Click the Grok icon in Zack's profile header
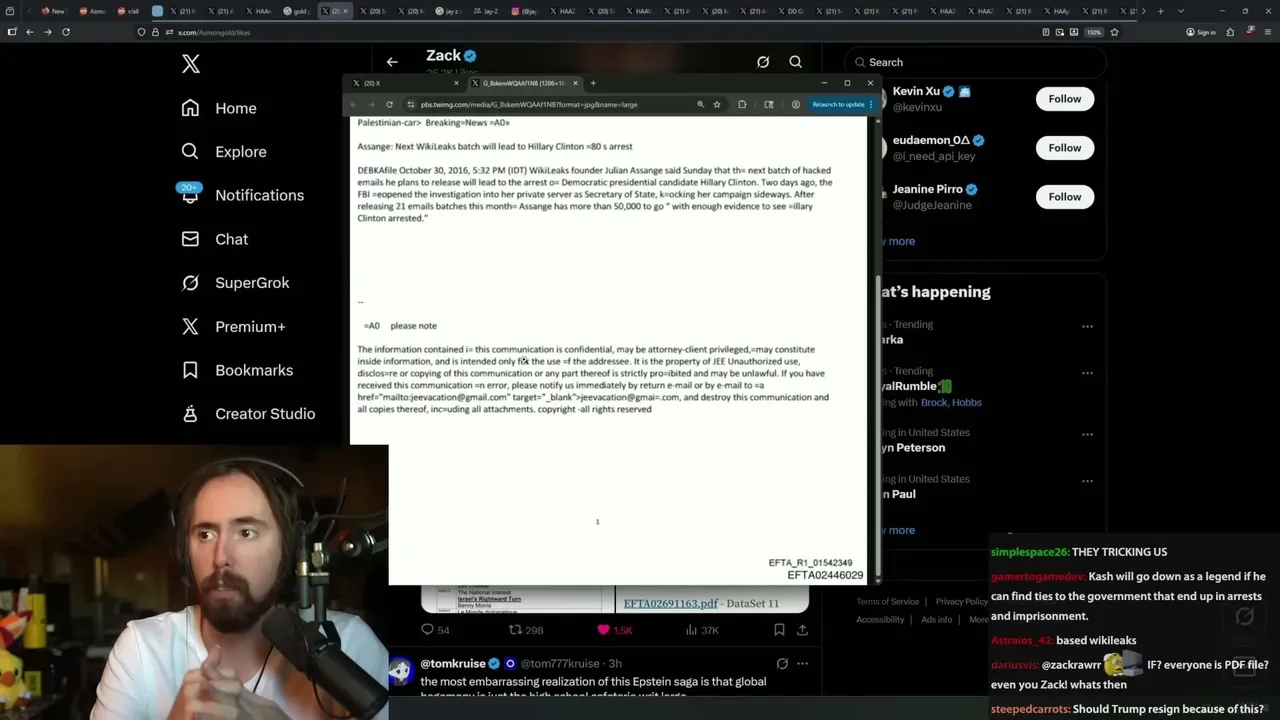This screenshot has width=1280, height=720. [x=763, y=62]
